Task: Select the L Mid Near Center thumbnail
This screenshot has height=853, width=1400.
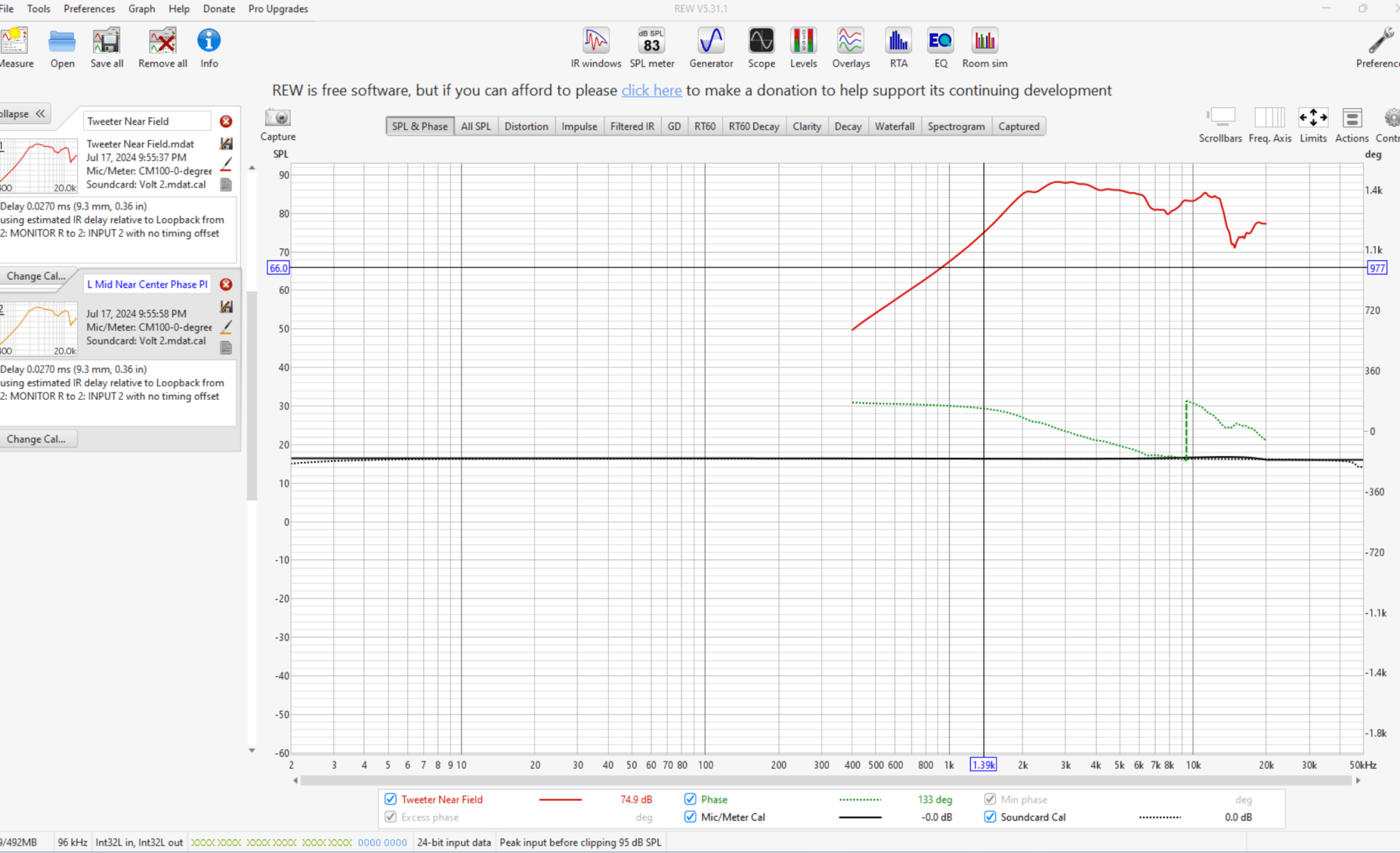Action: click(39, 329)
